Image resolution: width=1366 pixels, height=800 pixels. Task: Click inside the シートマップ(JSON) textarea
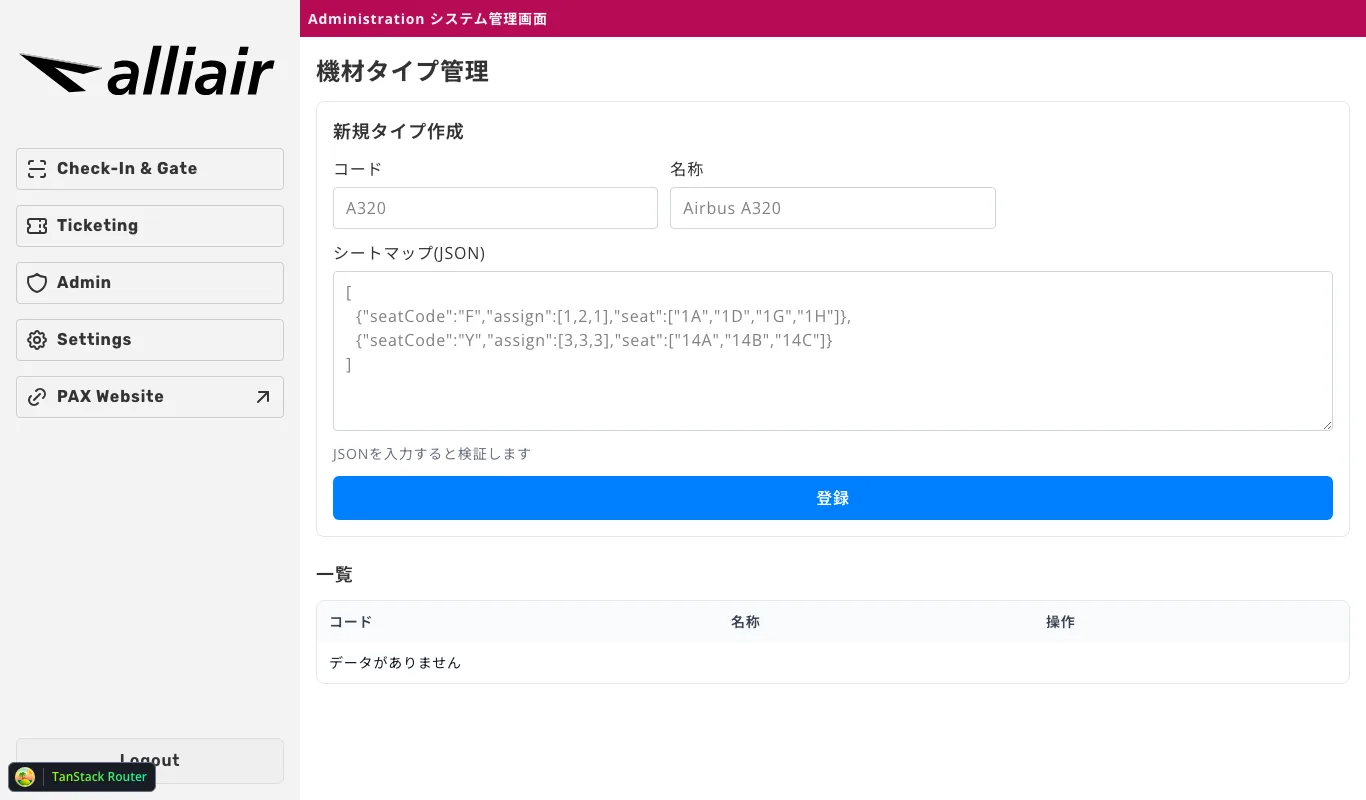tap(832, 350)
